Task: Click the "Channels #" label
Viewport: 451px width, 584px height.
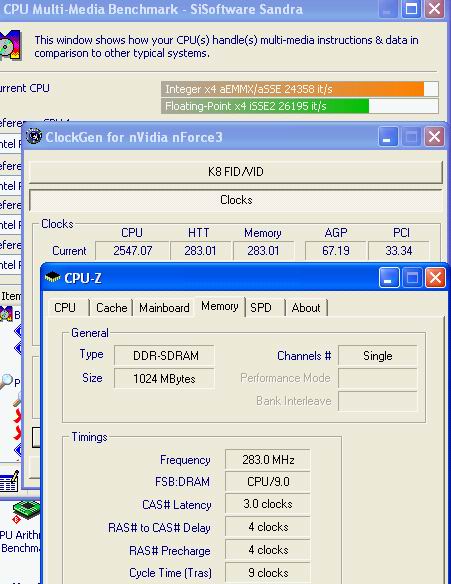Action: [304, 356]
